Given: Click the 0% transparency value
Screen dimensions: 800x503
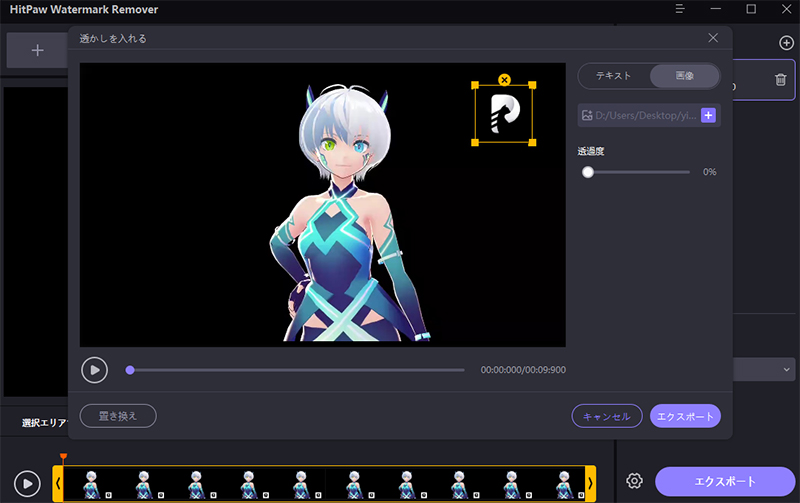Looking at the screenshot, I should tap(709, 172).
